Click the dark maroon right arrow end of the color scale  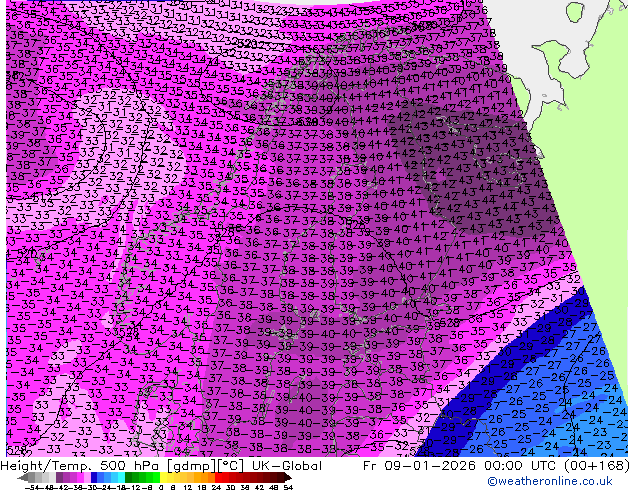pyautogui.click(x=288, y=478)
